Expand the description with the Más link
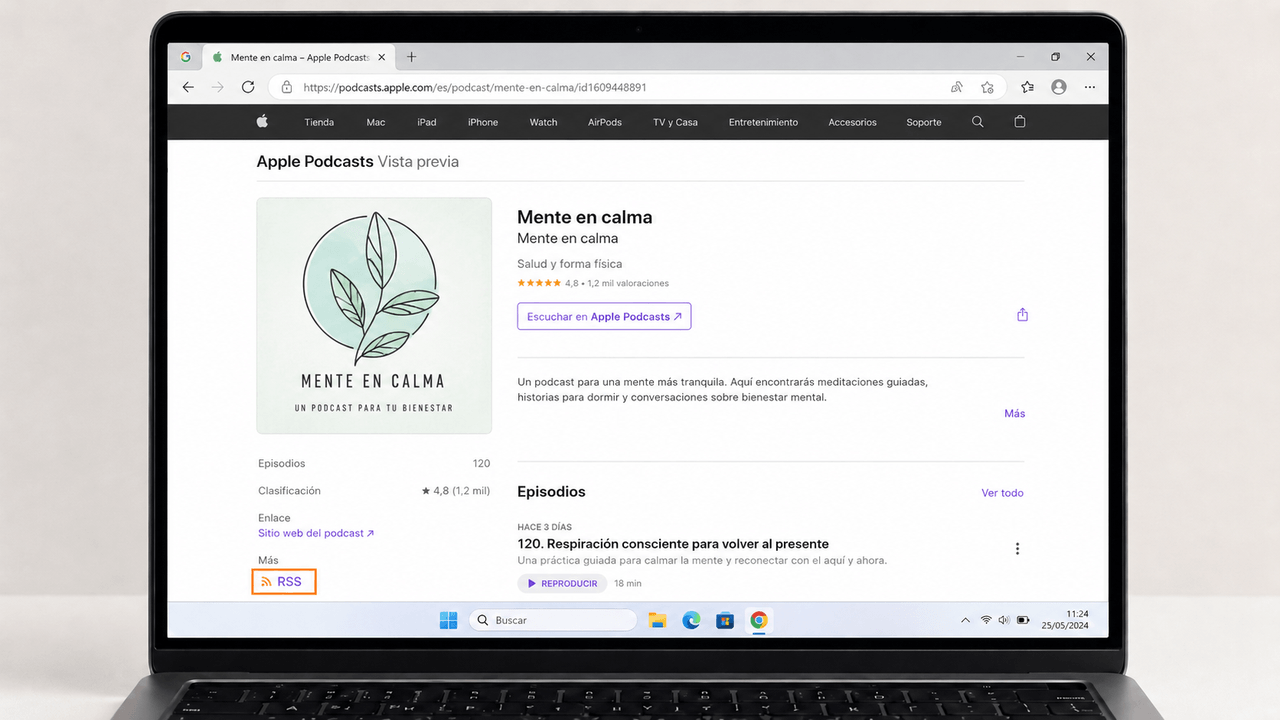The height and width of the screenshot is (720, 1280). point(1015,413)
